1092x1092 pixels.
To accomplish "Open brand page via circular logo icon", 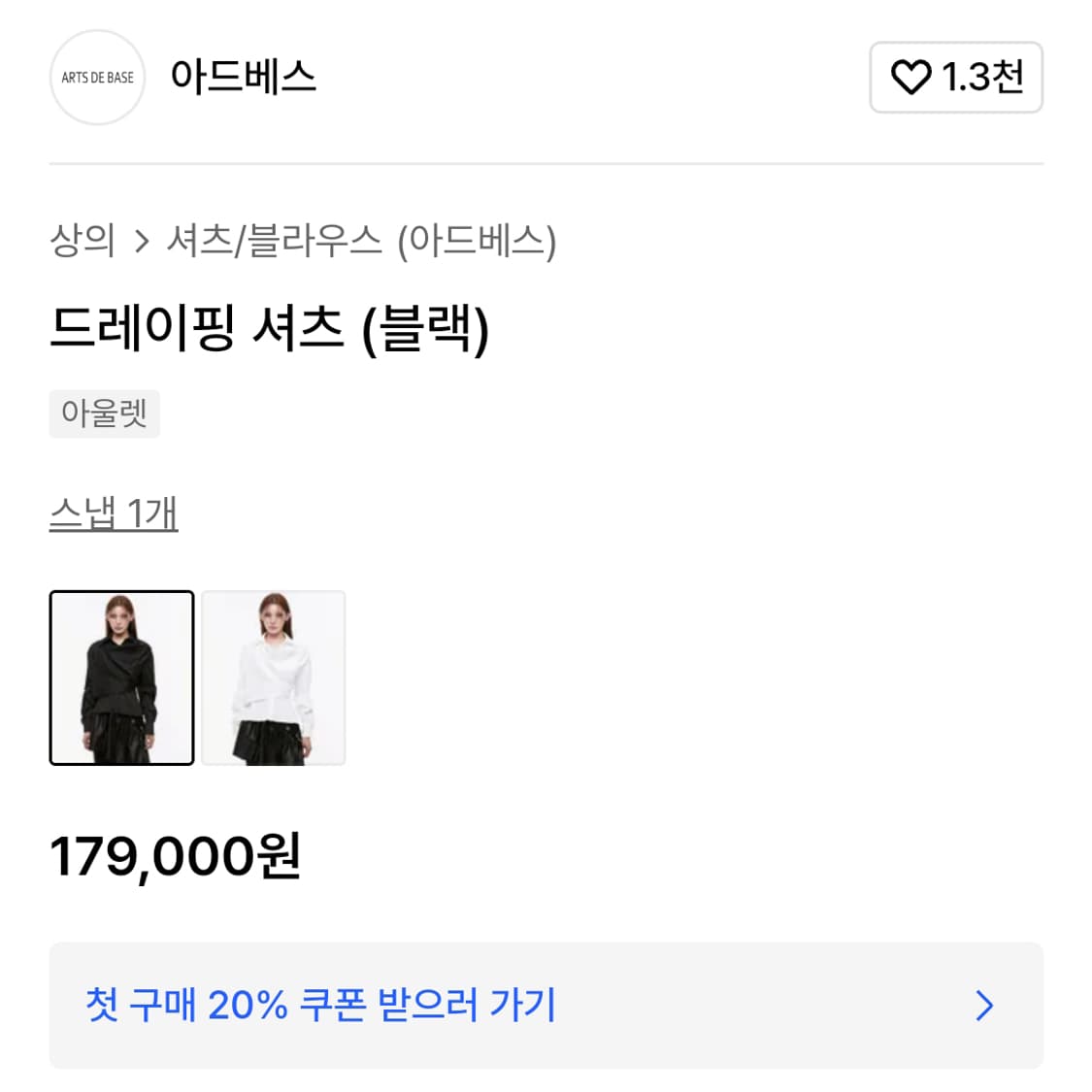I will (x=97, y=79).
